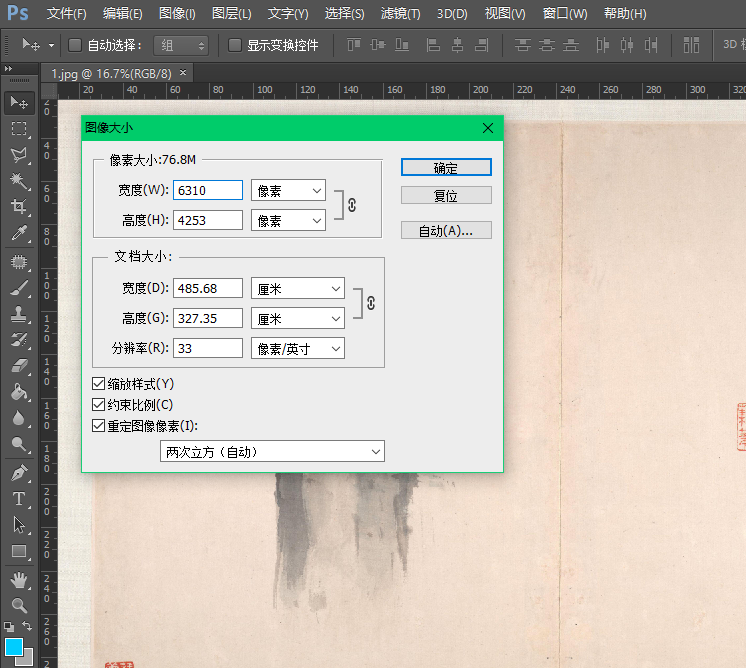Open the 图像(I) menu
The width and height of the screenshot is (746, 668).
coord(177,13)
